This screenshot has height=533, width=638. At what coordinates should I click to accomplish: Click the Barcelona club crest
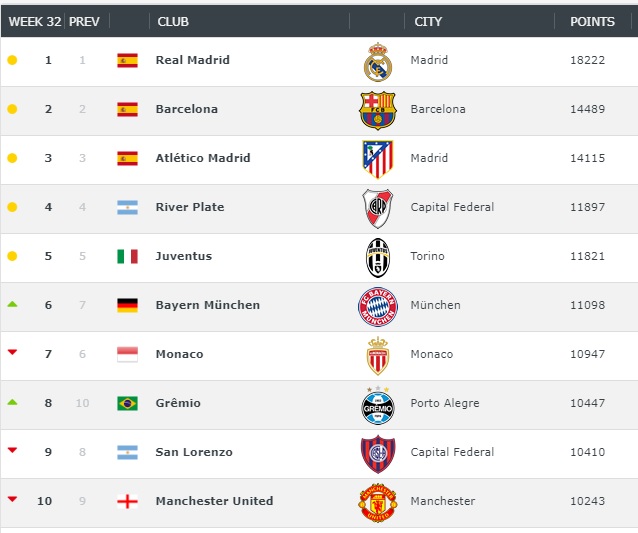point(378,111)
